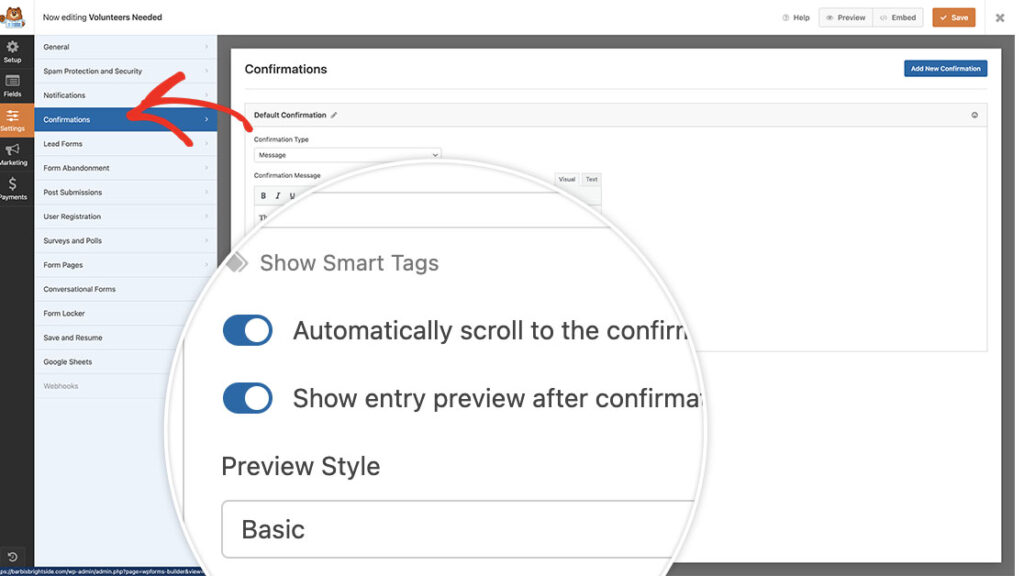Screen dimensions: 1024x576
Task: Click the WPForms logo at the top left
Action: click(12, 16)
